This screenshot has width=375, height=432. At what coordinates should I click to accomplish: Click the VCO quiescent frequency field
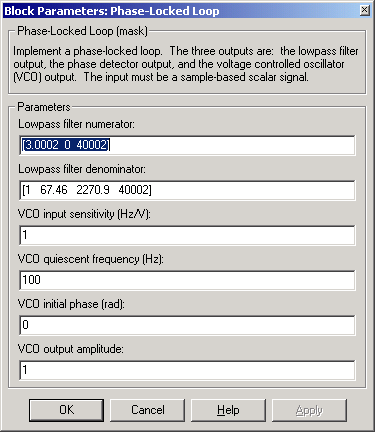[187, 280]
